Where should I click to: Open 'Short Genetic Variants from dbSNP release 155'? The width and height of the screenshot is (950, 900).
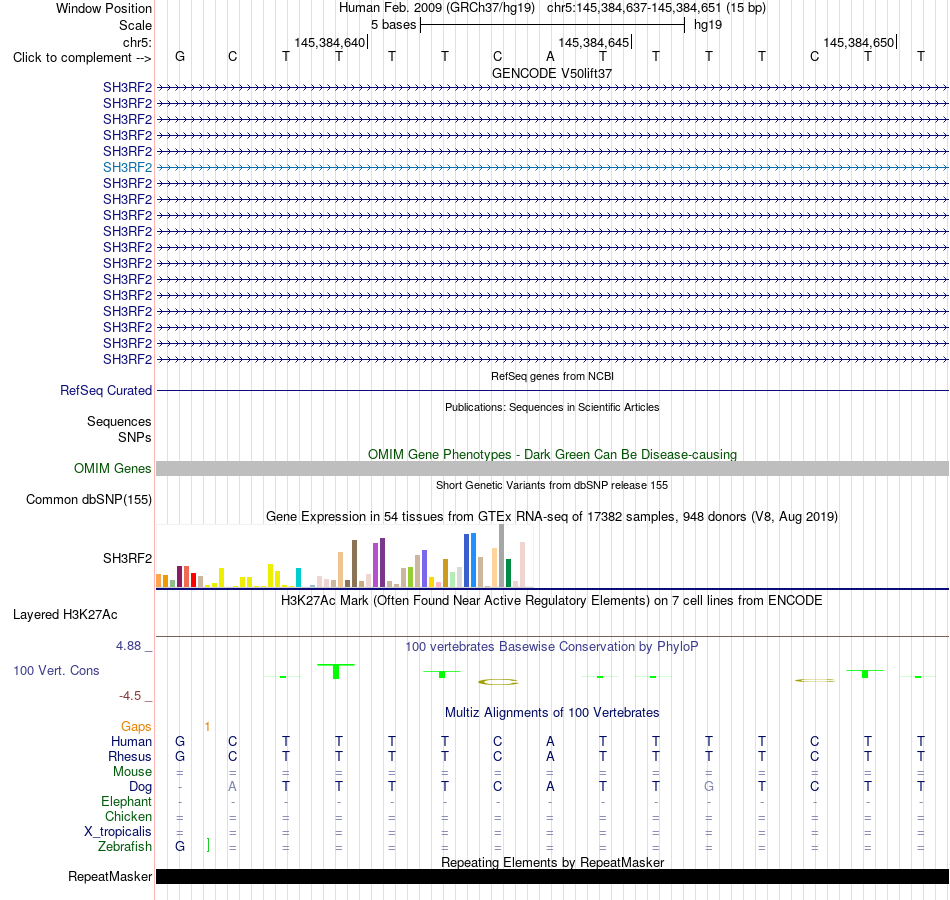[x=552, y=485]
